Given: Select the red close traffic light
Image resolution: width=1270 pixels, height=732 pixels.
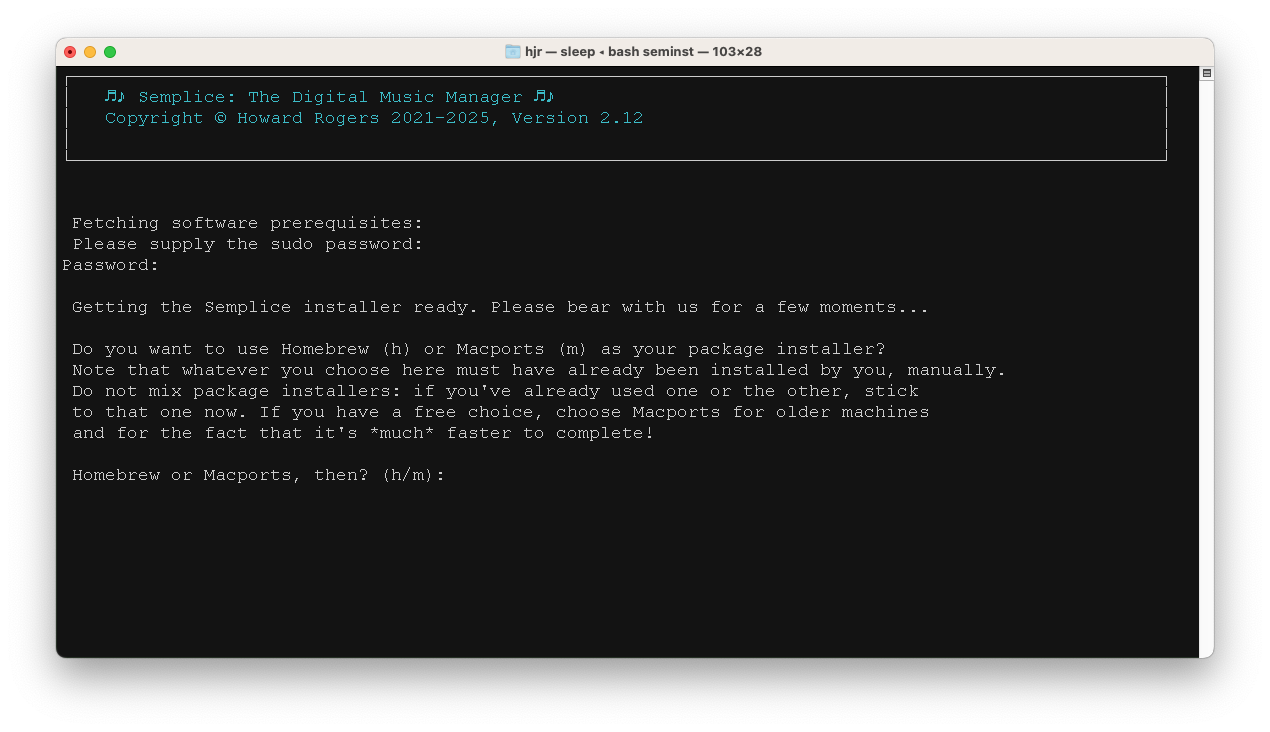Looking at the screenshot, I should click(x=70, y=51).
